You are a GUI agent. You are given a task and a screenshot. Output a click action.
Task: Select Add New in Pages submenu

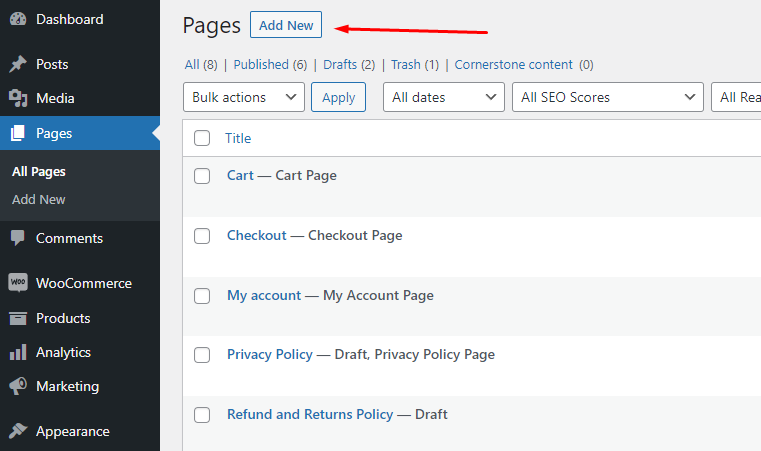point(39,200)
